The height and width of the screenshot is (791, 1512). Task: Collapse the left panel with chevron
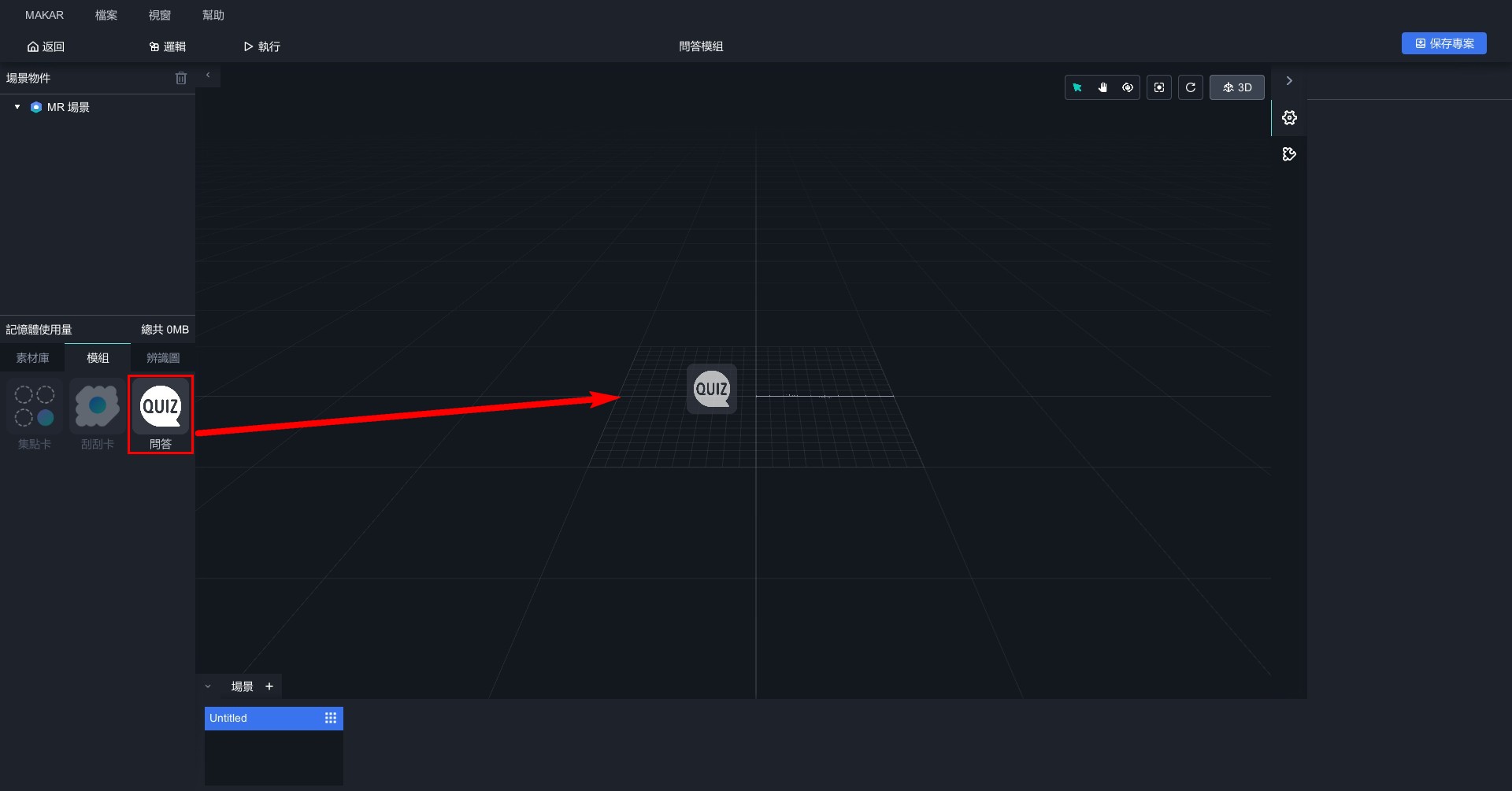(208, 76)
